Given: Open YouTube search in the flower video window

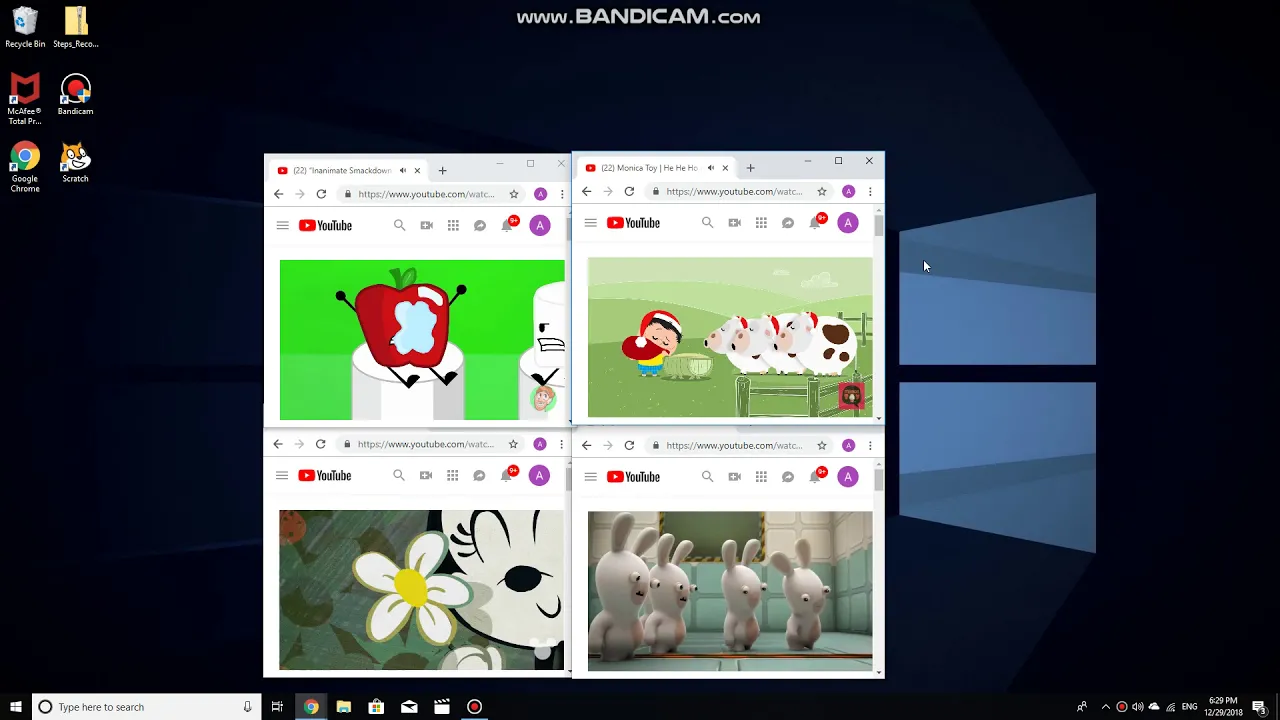Looking at the screenshot, I should point(399,476).
